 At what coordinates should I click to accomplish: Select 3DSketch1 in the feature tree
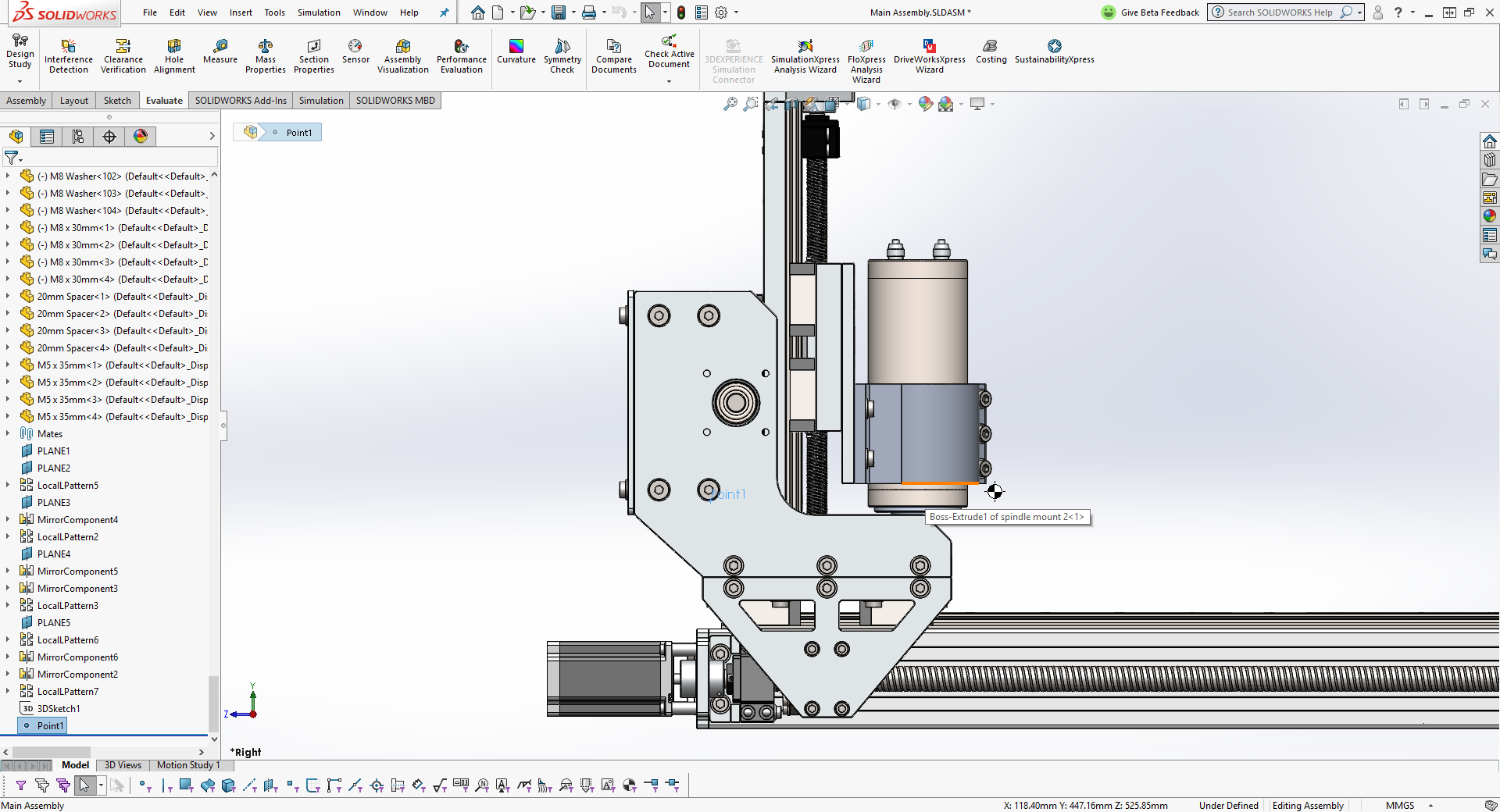click(x=58, y=709)
